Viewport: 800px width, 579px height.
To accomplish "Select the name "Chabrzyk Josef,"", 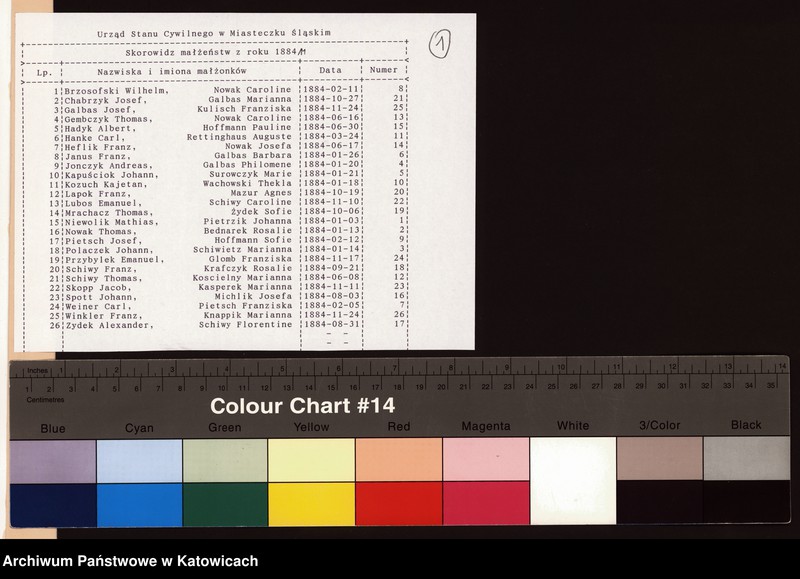I will click(106, 100).
